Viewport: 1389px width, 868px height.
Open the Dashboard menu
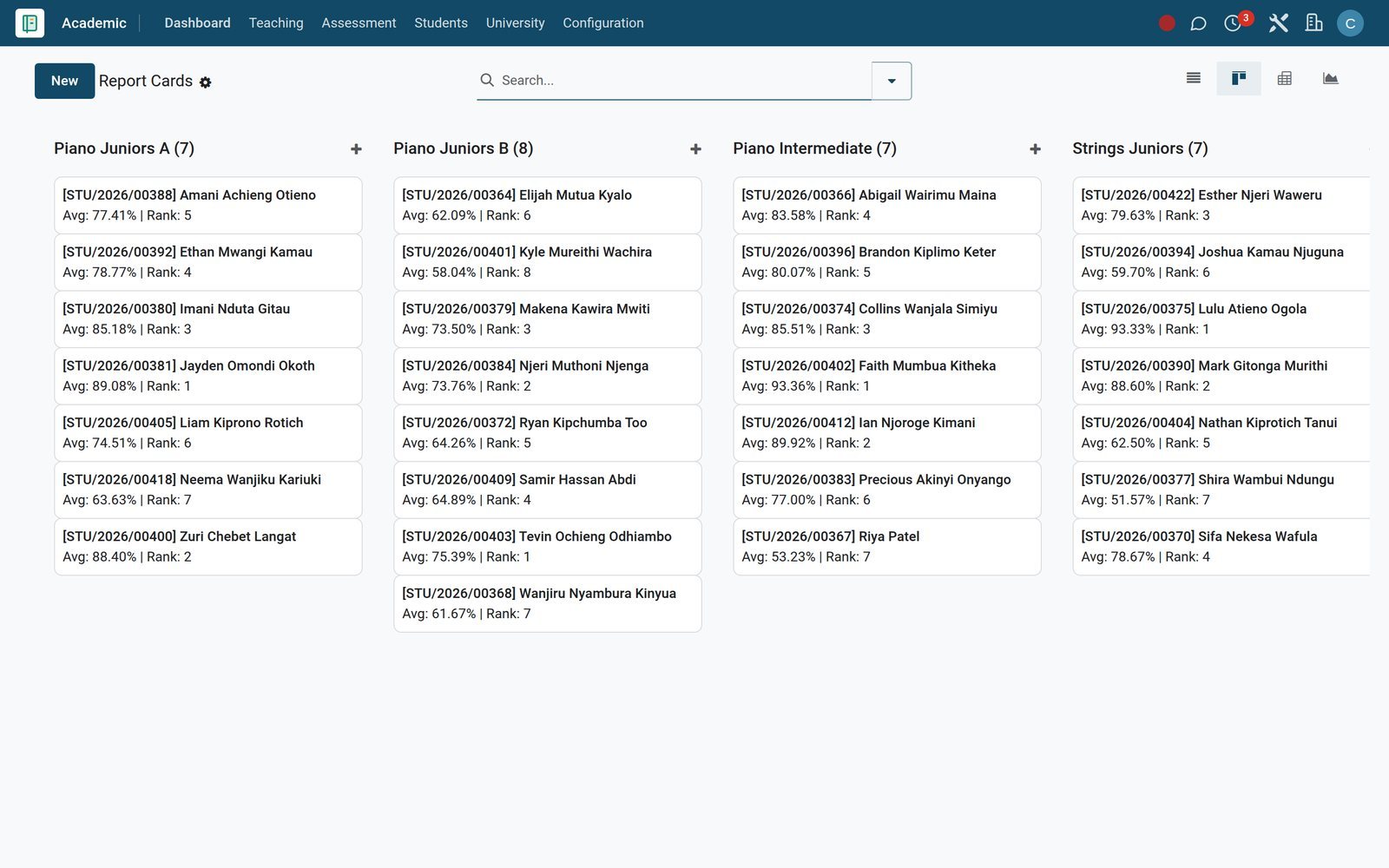pyautogui.click(x=197, y=23)
